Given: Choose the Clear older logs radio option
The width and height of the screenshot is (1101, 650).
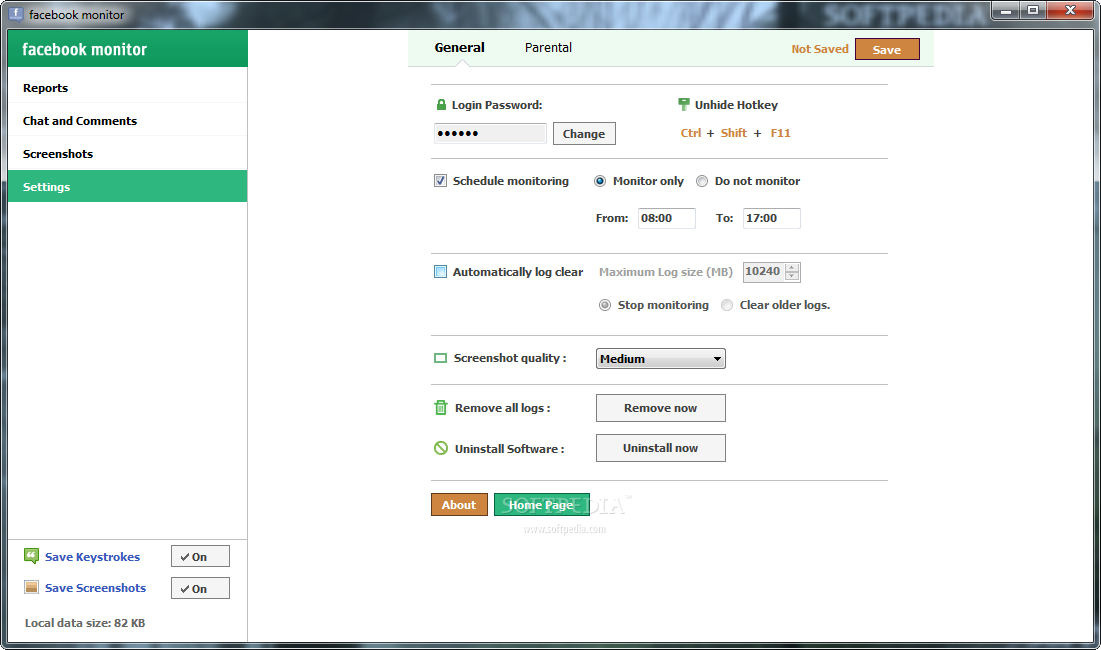Looking at the screenshot, I should pos(727,305).
